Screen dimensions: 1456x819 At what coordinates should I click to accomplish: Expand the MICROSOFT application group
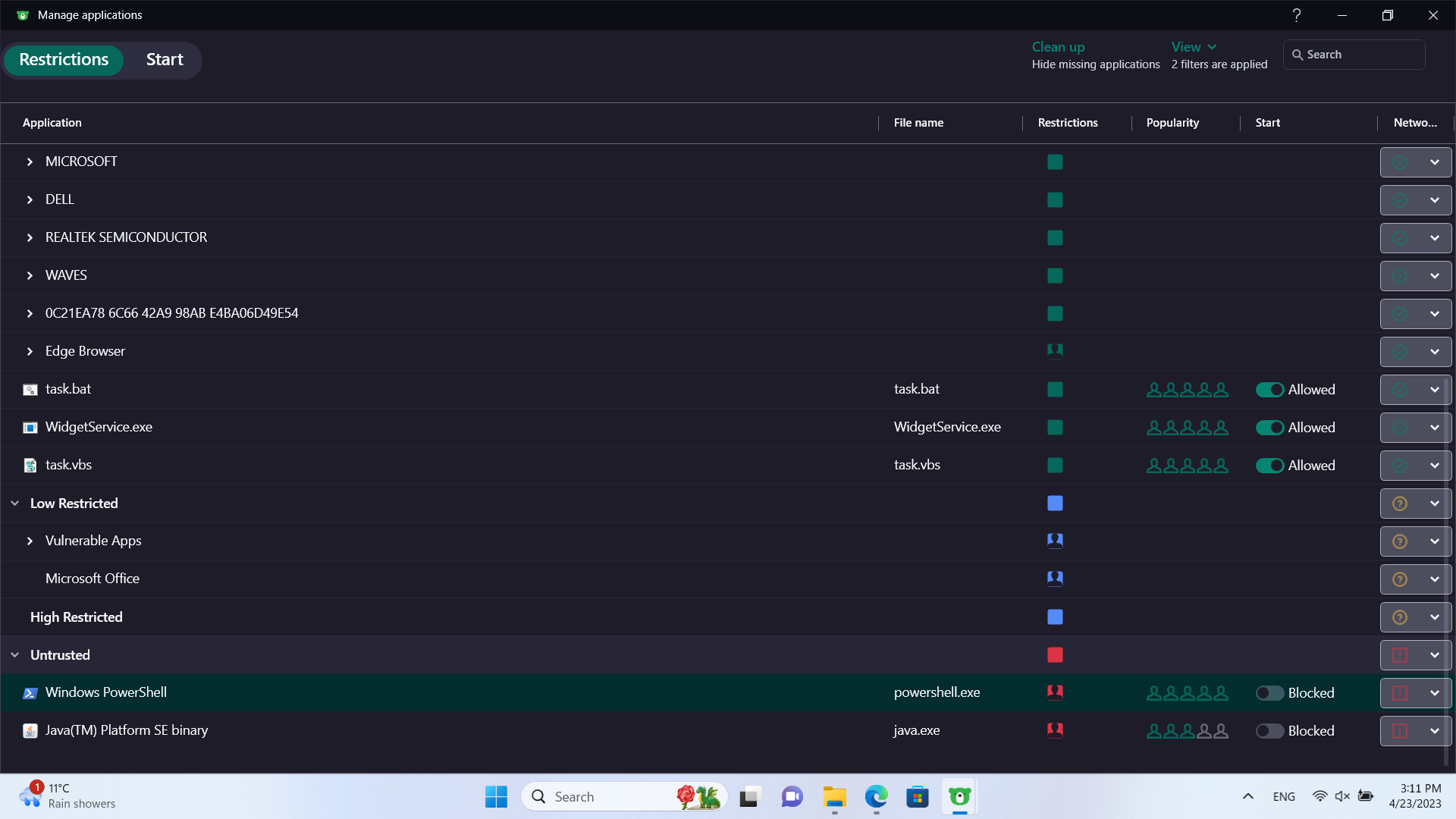[30, 162]
